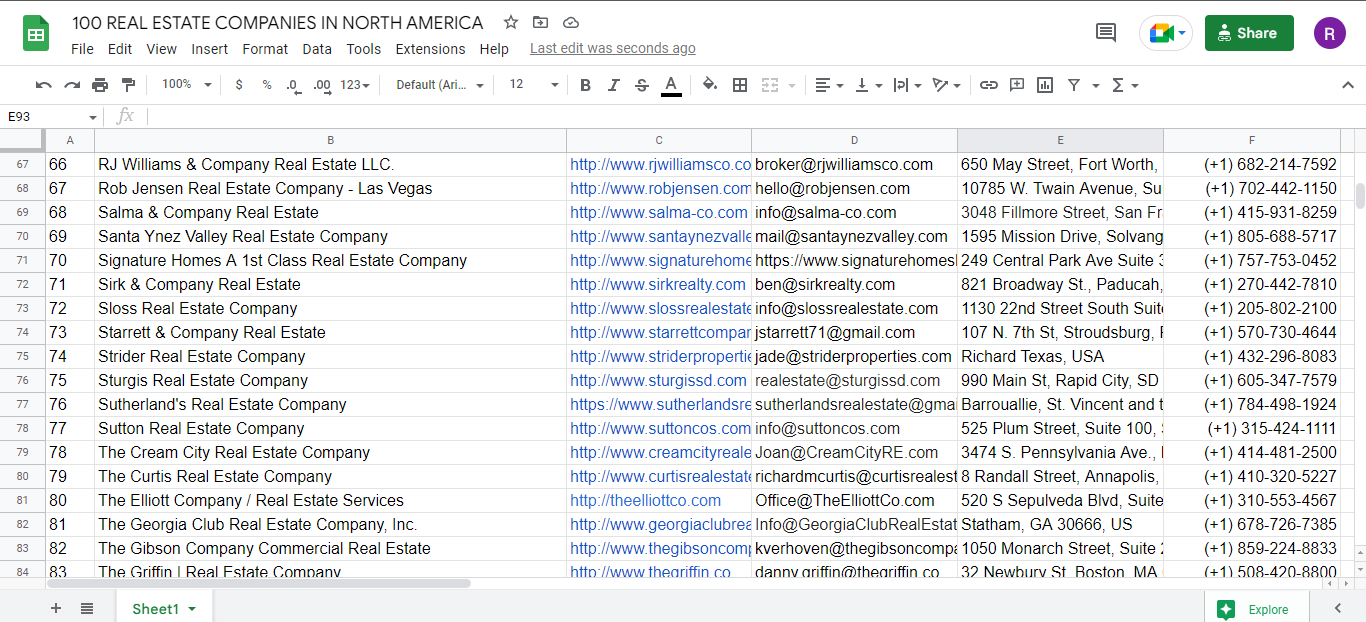Toggle bold formatting
The height and width of the screenshot is (622, 1366).
tap(586, 85)
